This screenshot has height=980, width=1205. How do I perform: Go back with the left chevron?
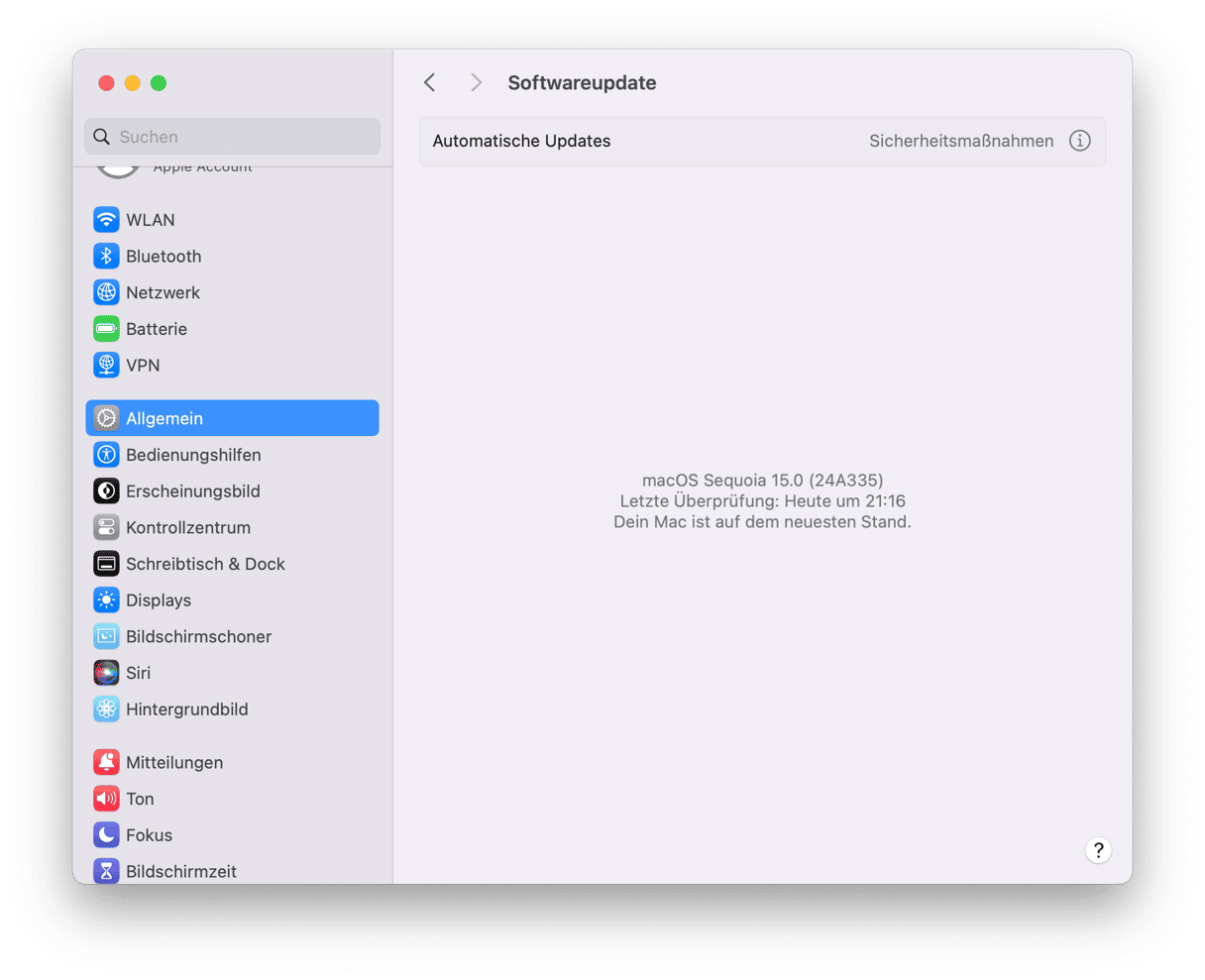click(x=430, y=83)
